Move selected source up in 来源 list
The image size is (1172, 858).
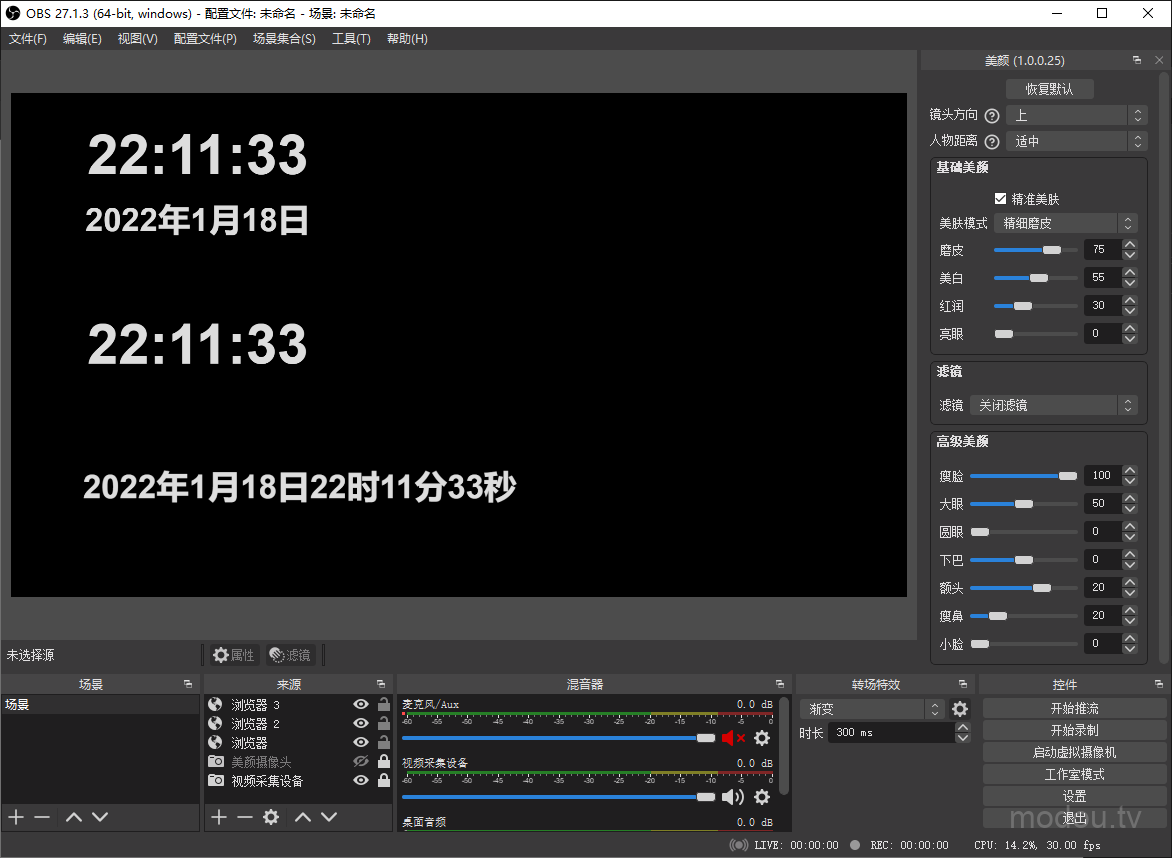[302, 817]
